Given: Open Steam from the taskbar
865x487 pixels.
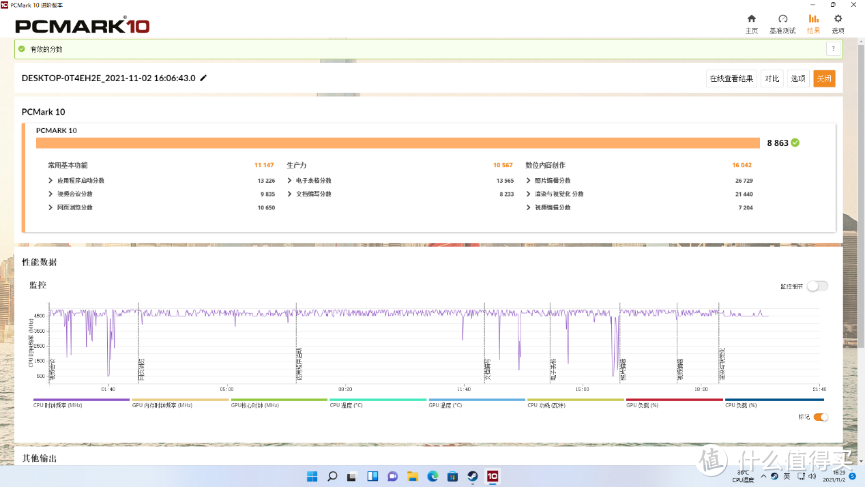Looking at the screenshot, I should pos(472,476).
